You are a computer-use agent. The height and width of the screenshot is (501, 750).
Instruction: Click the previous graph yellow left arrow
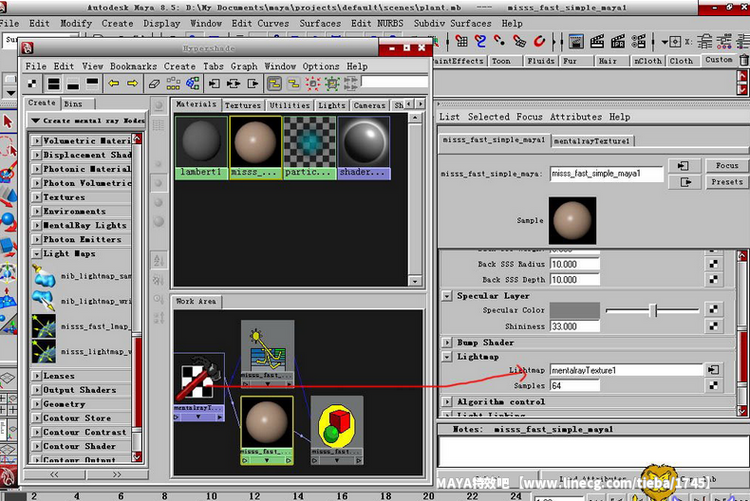[113, 84]
